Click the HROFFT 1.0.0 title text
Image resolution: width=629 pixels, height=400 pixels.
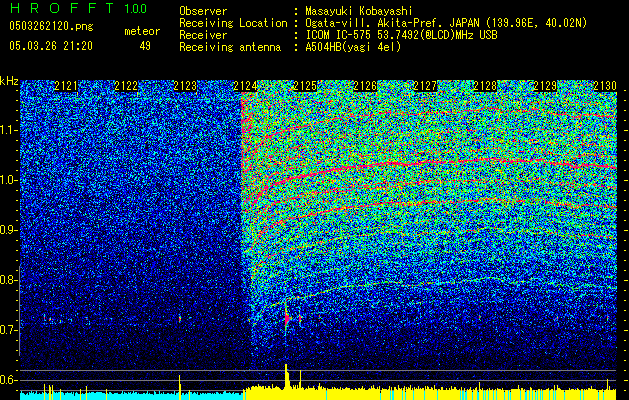pyautogui.click(x=79, y=8)
